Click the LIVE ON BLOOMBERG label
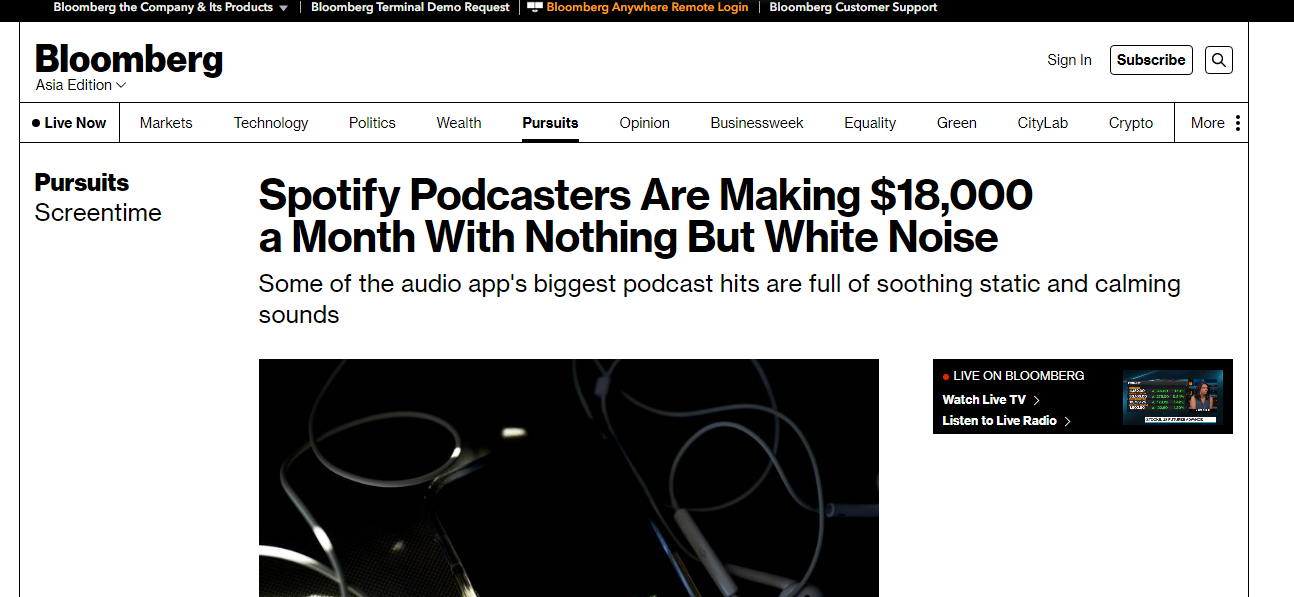The image size is (1294, 597). (x=1018, y=376)
